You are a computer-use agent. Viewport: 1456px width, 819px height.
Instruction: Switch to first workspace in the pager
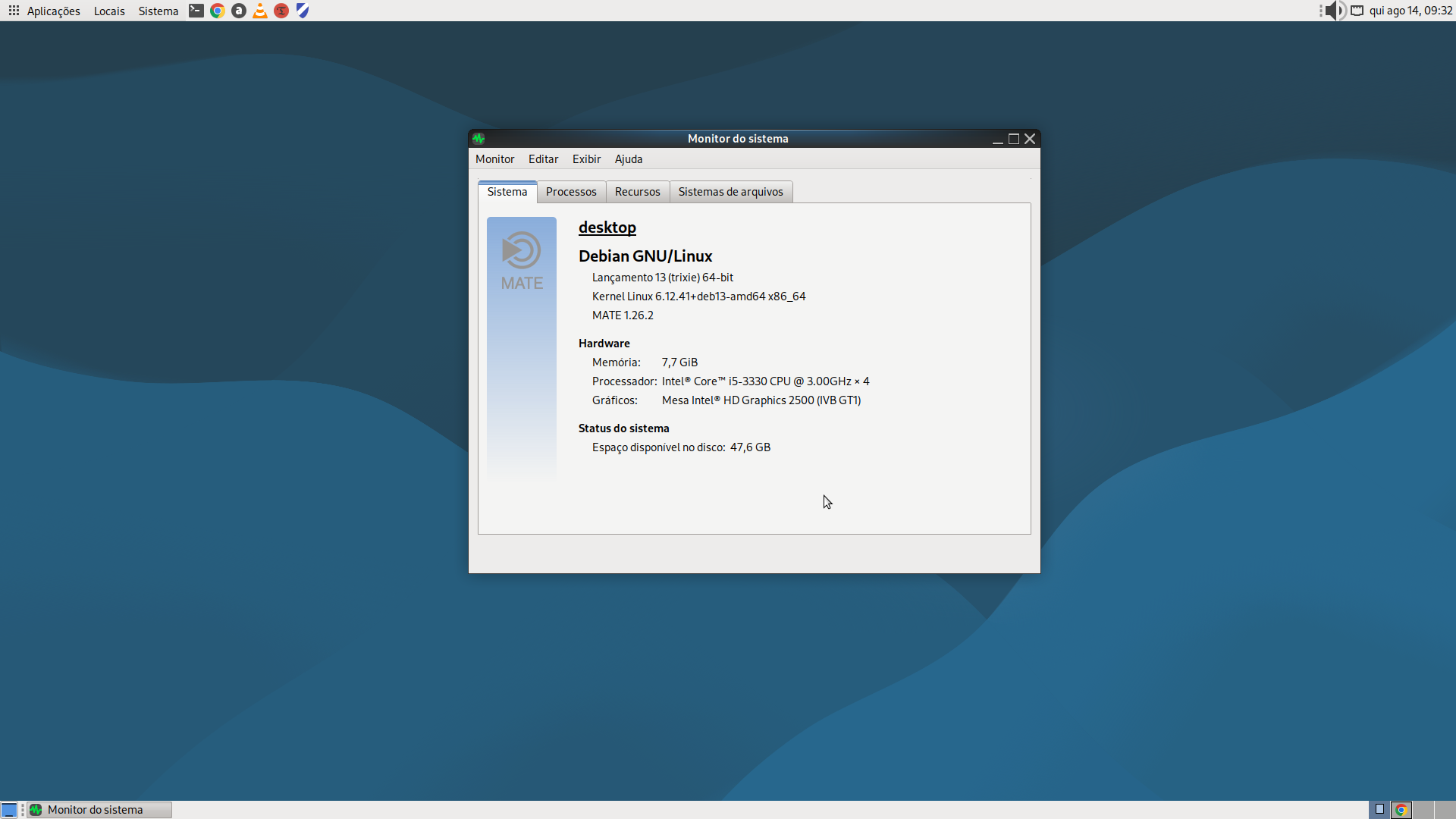click(x=1379, y=810)
